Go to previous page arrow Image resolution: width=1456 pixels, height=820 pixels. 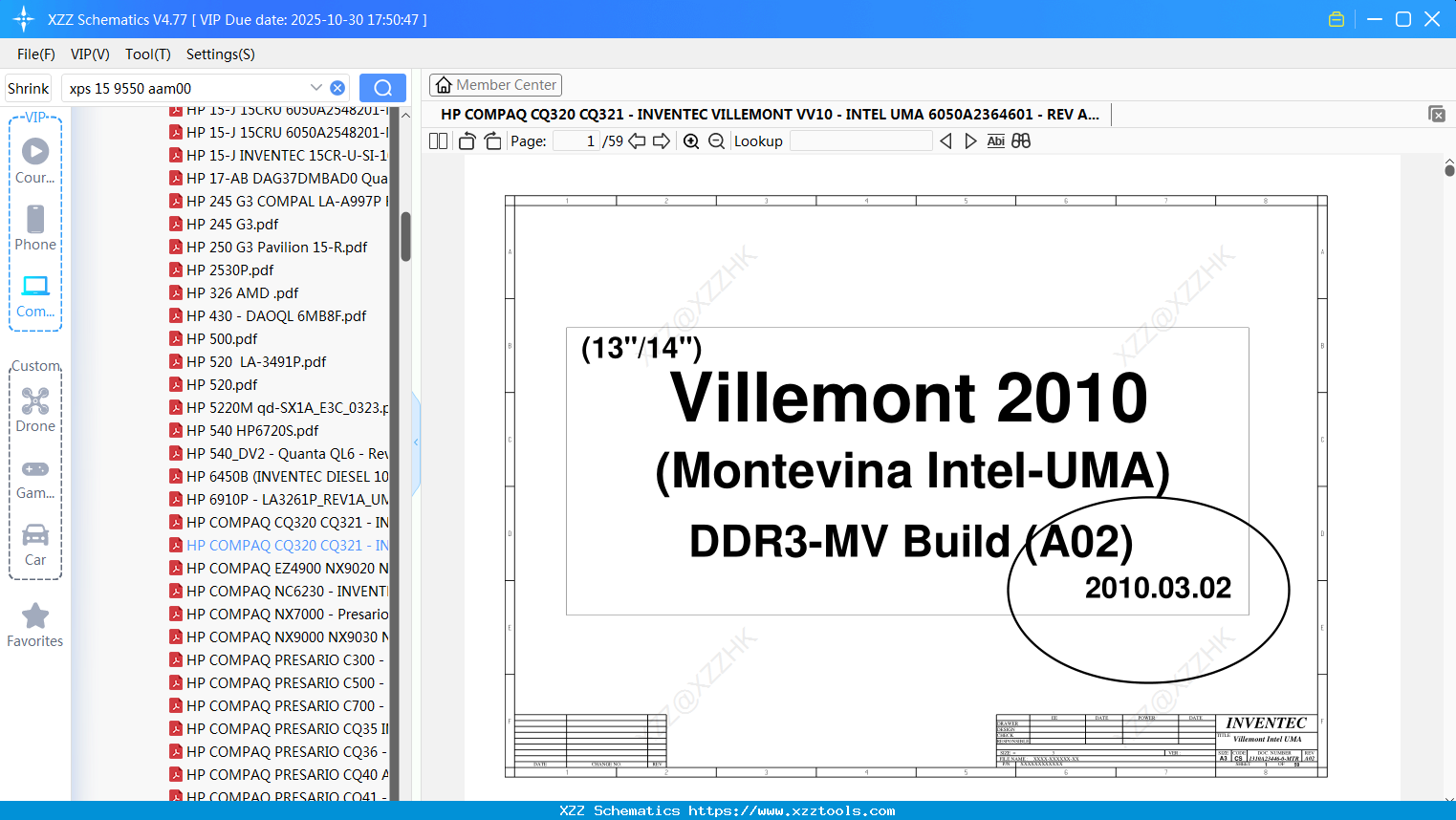[x=637, y=141]
